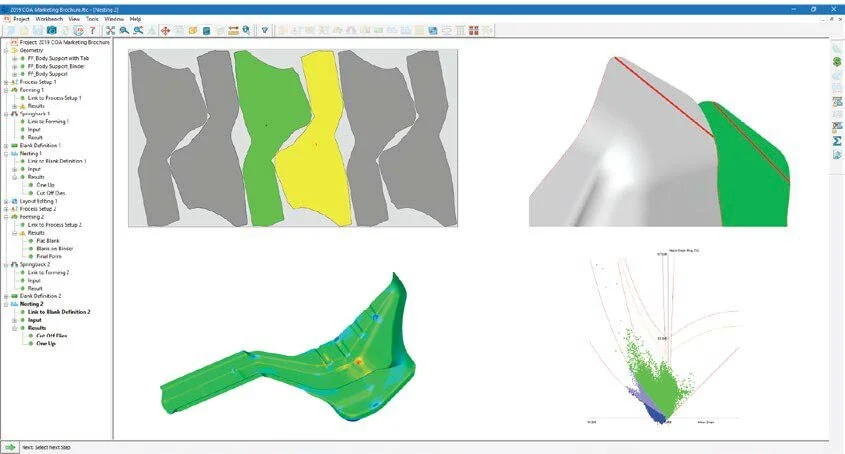This screenshot has width=845, height=454.
Task: Select Forming 2 in the project tree
Action: (x=32, y=217)
